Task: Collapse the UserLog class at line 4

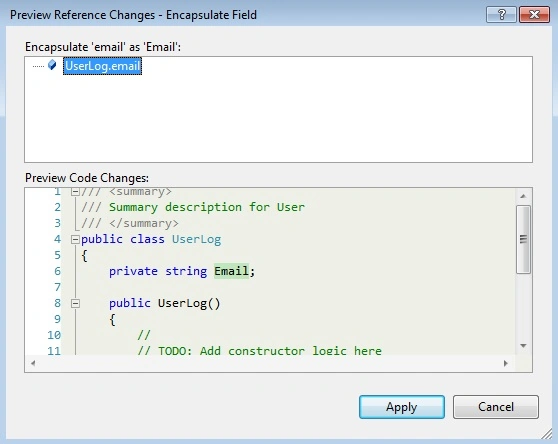Action: pyautogui.click(x=75, y=239)
